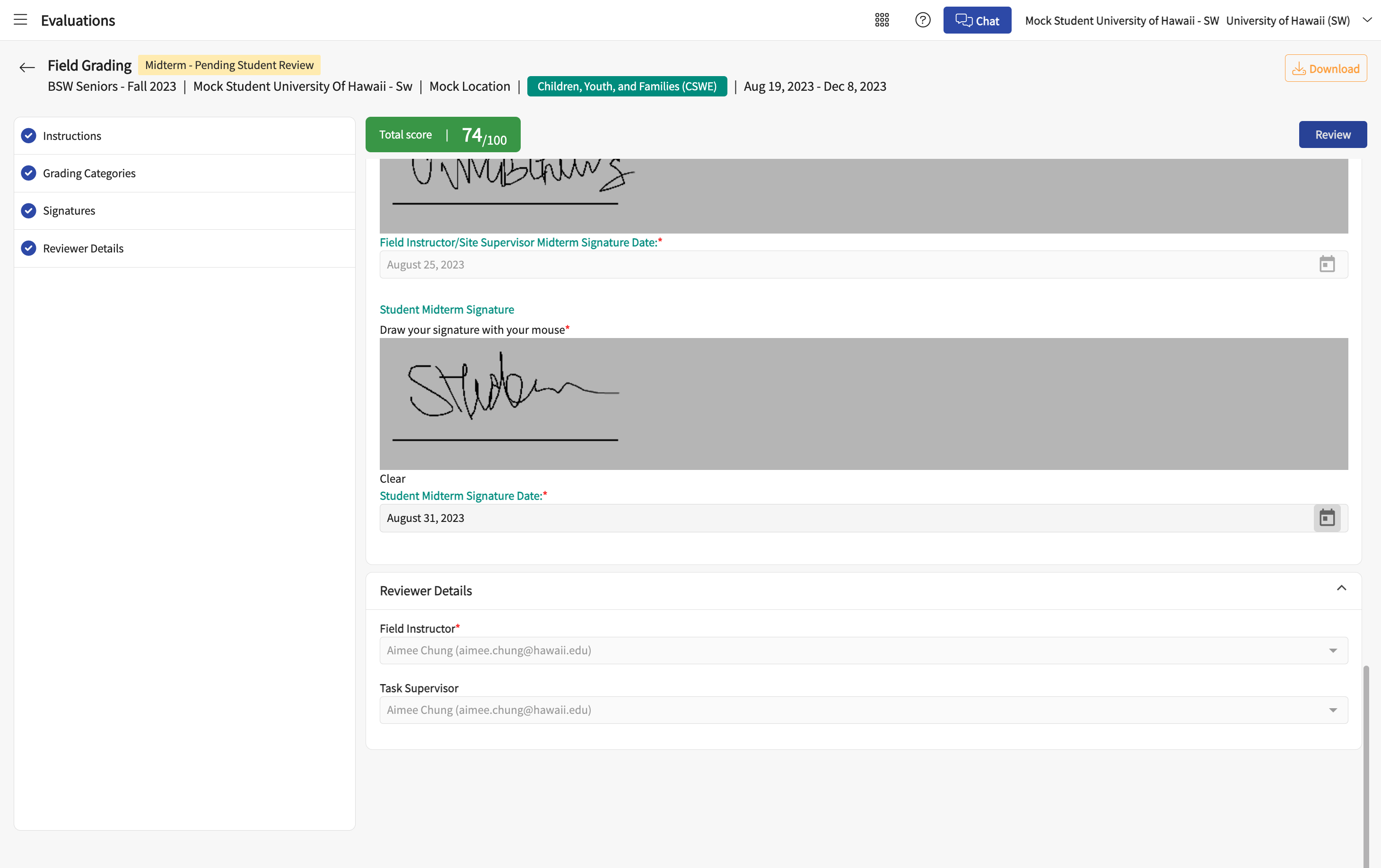The height and width of the screenshot is (868, 1381).
Task: Click the University of Hawaii (SW) label
Action: tap(1287, 21)
